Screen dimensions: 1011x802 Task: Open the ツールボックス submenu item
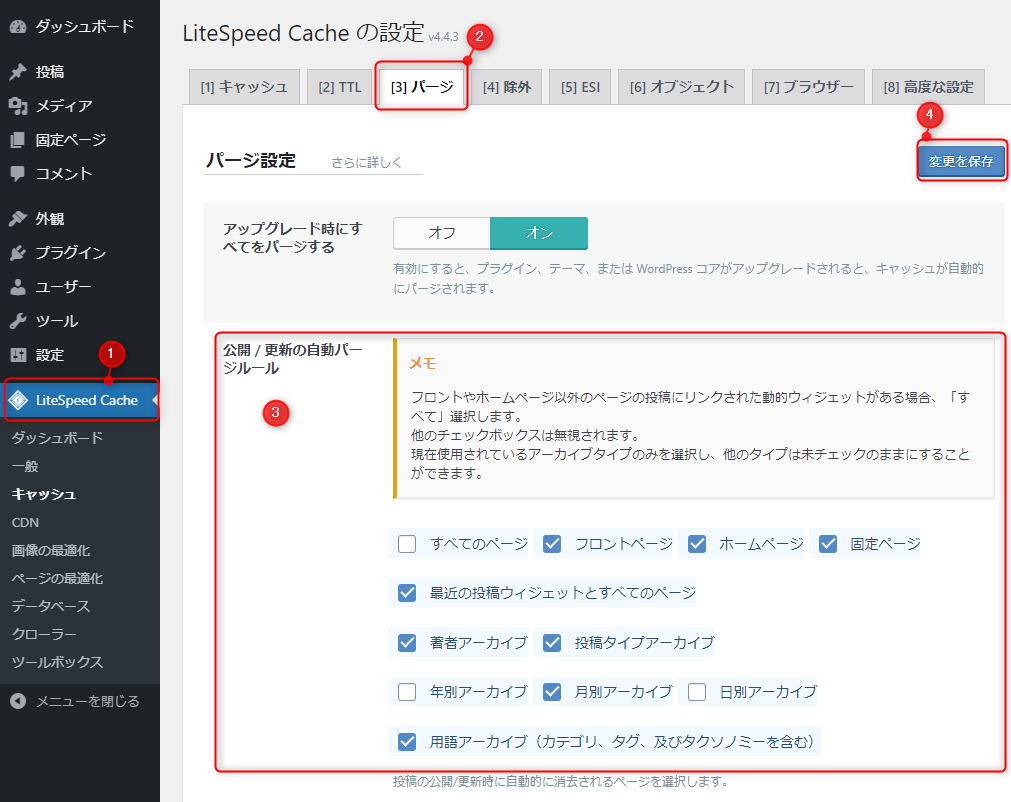57,662
